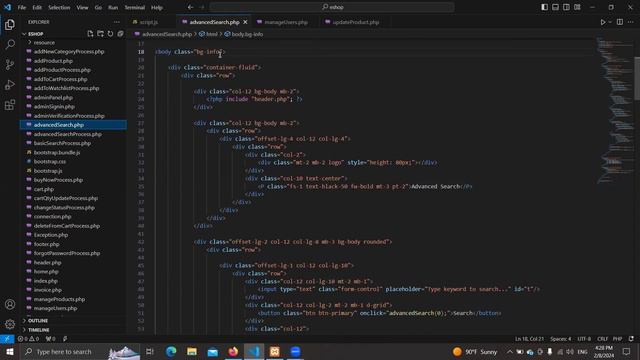This screenshot has height=360, width=640.
Task: Open File Explorer from taskbar
Action: pos(192,351)
